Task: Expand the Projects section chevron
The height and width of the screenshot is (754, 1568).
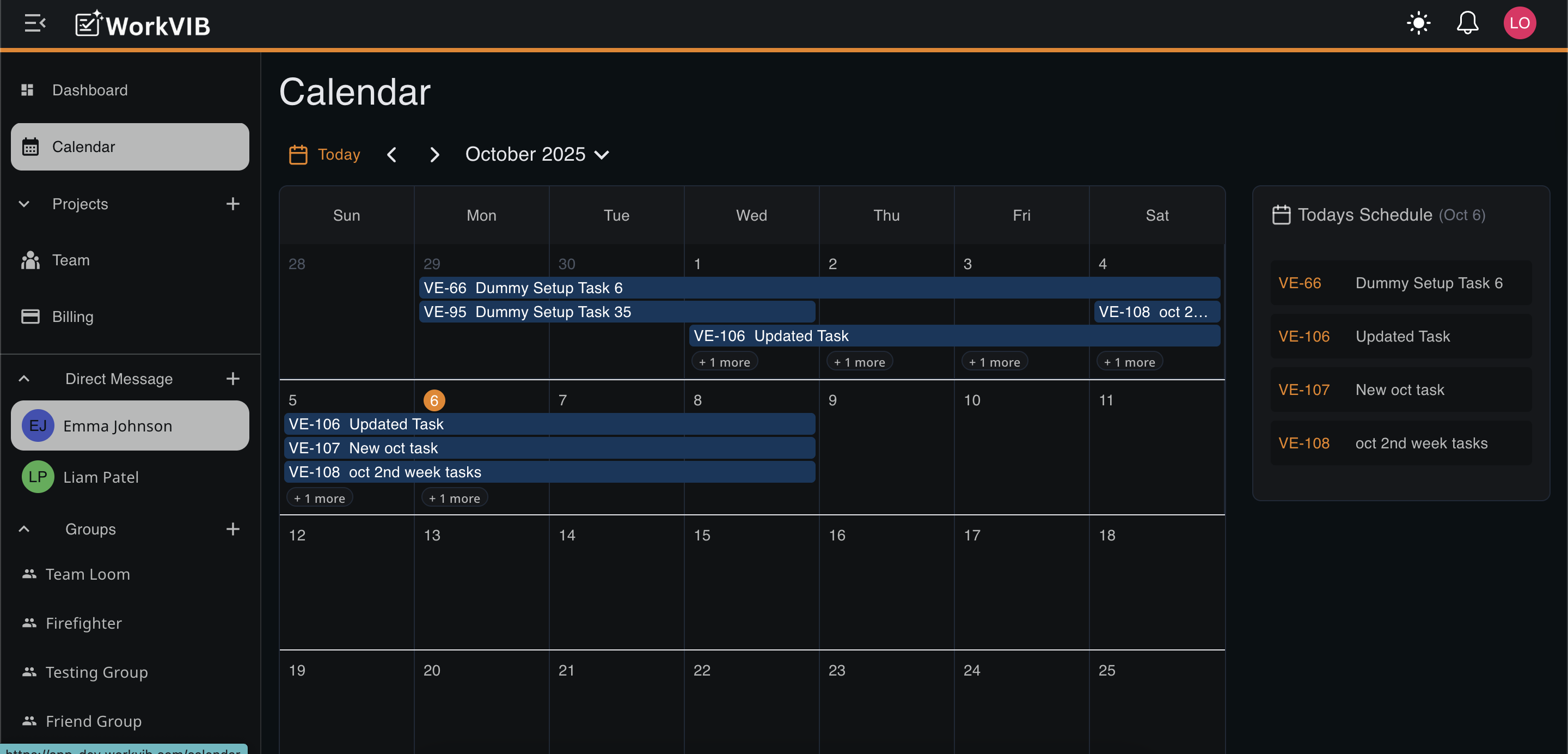Action: 24,204
